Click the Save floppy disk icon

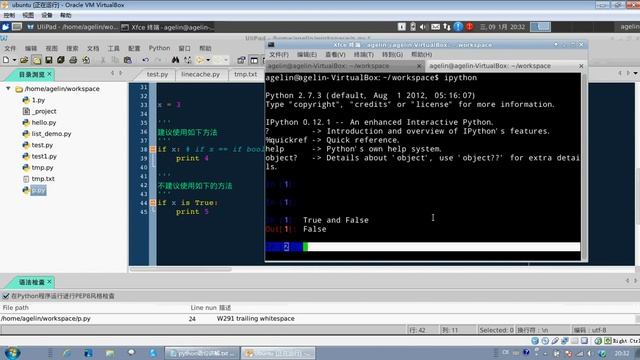(49, 60)
